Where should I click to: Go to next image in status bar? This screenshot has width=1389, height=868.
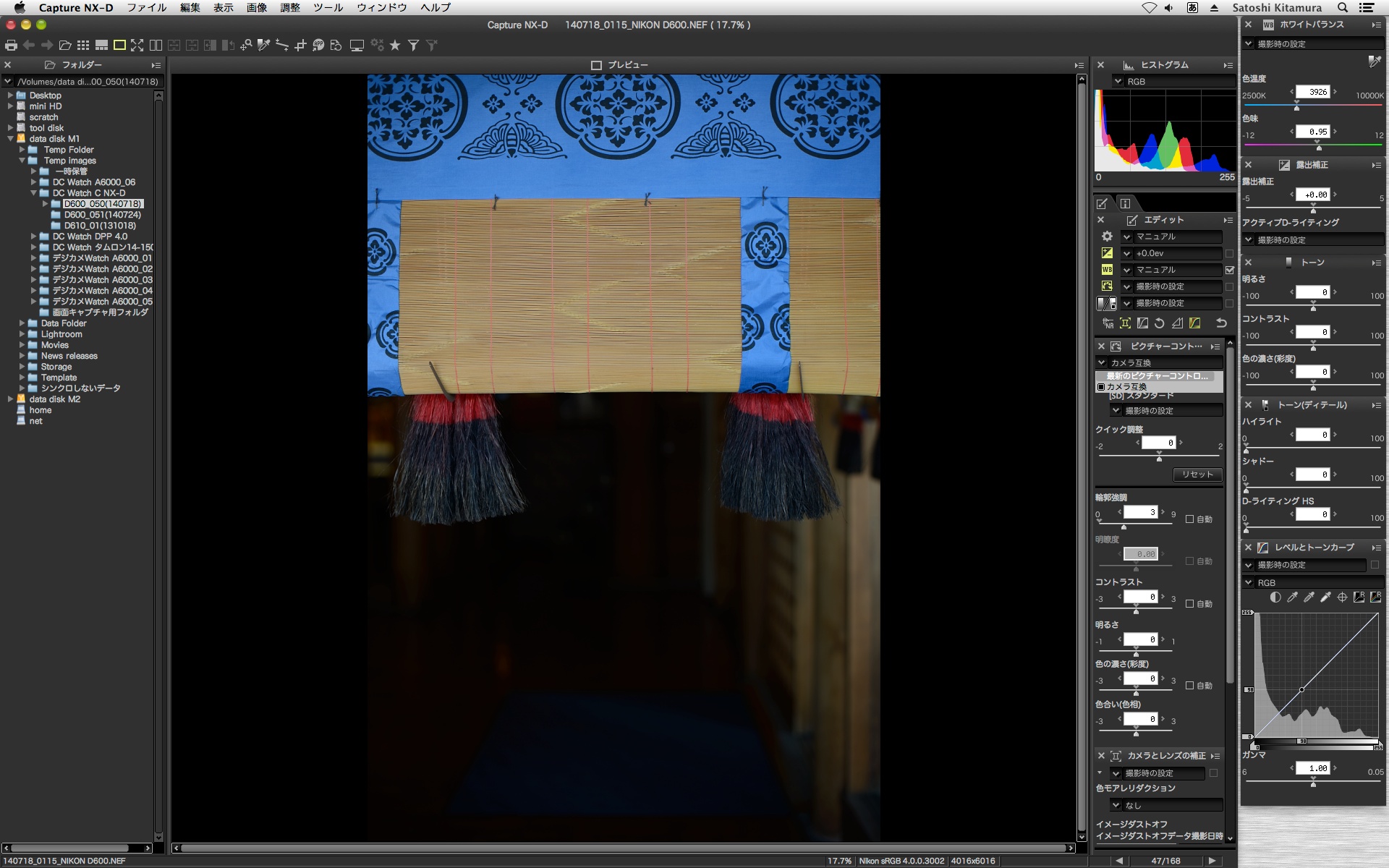point(1212,861)
